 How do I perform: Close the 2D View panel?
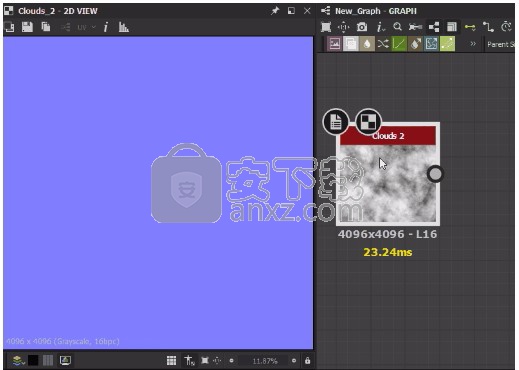tap(307, 11)
